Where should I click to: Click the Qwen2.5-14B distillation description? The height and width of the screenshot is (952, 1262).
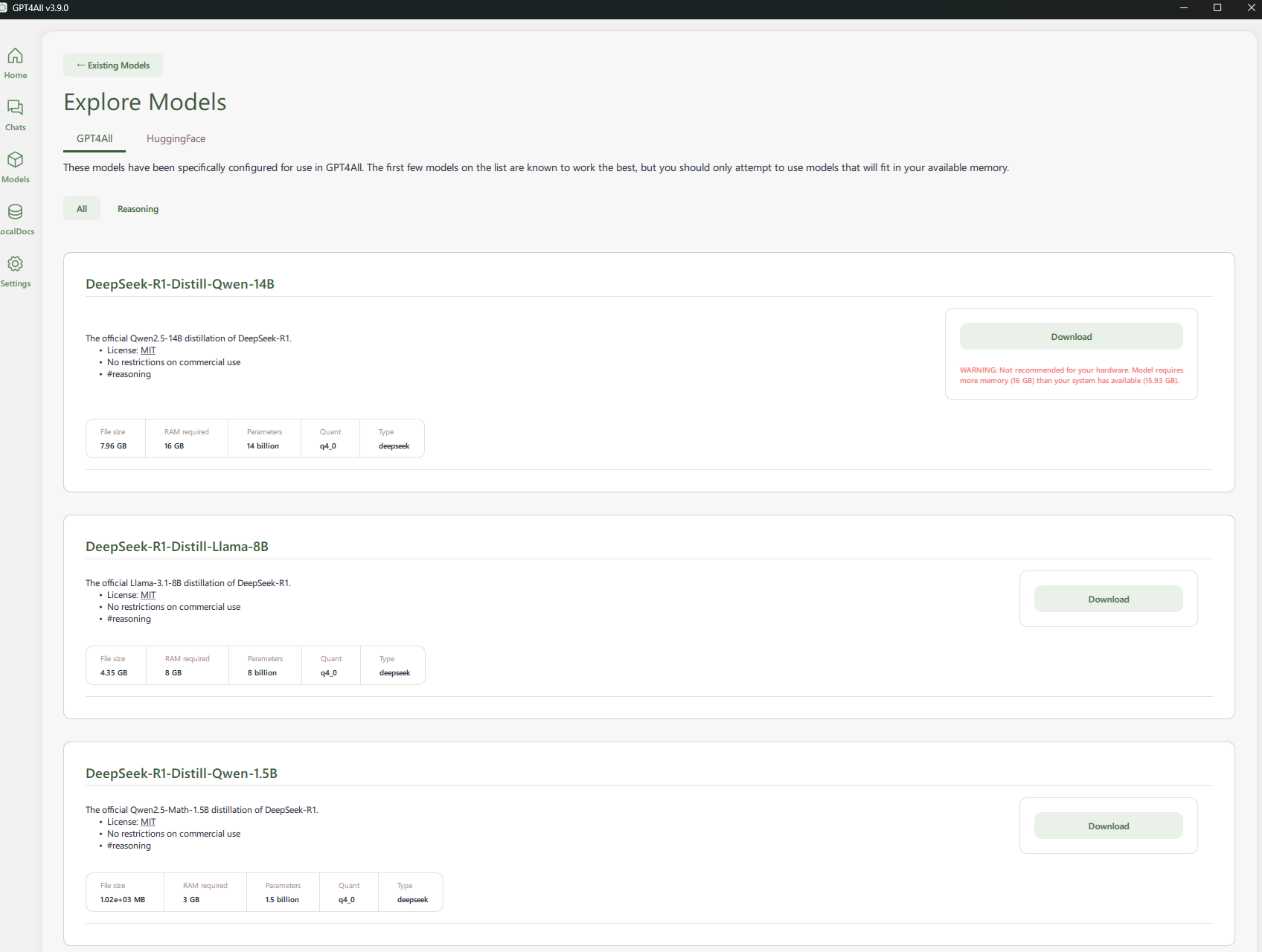point(188,338)
